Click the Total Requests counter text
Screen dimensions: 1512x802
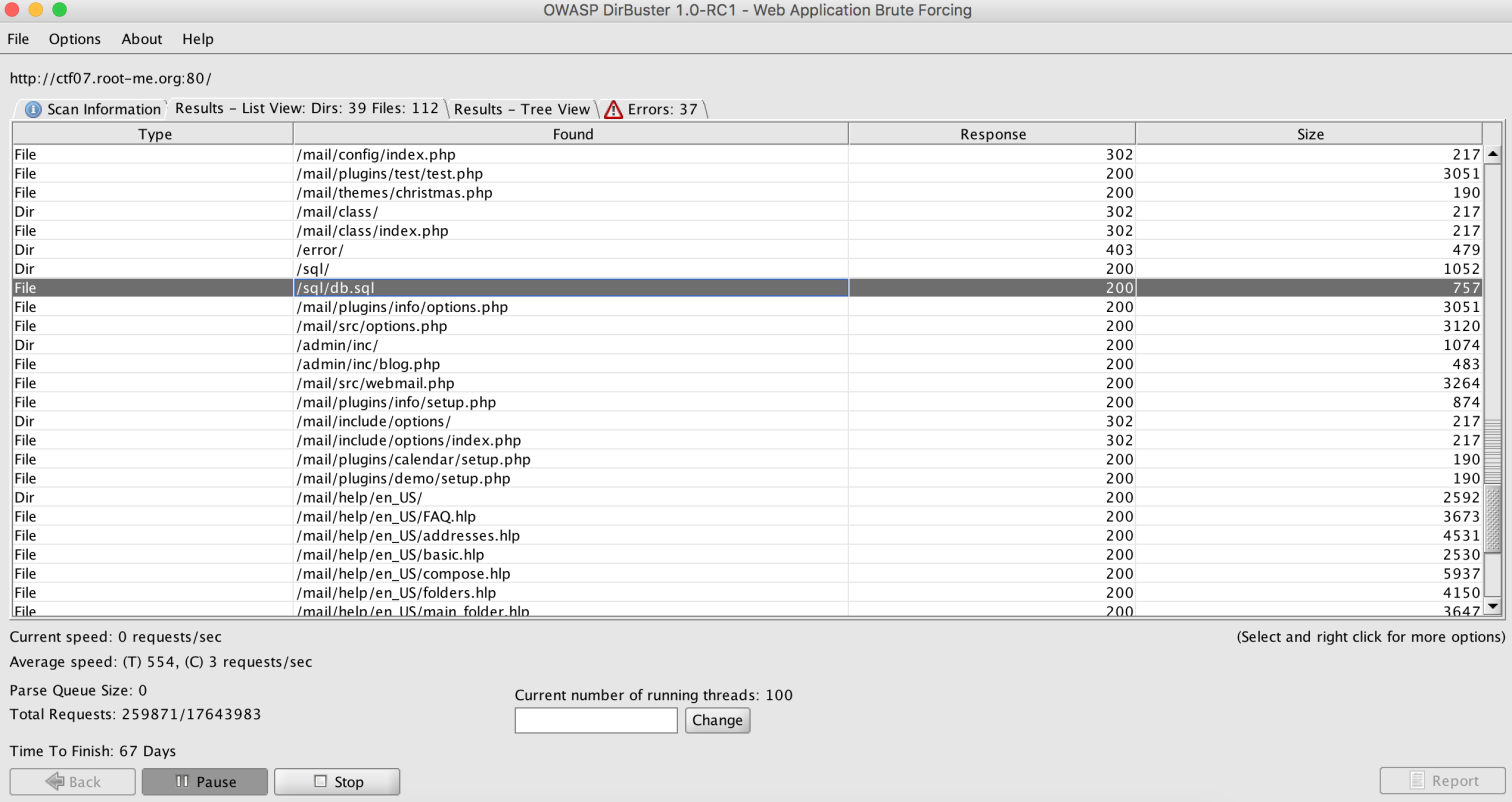pos(135,714)
